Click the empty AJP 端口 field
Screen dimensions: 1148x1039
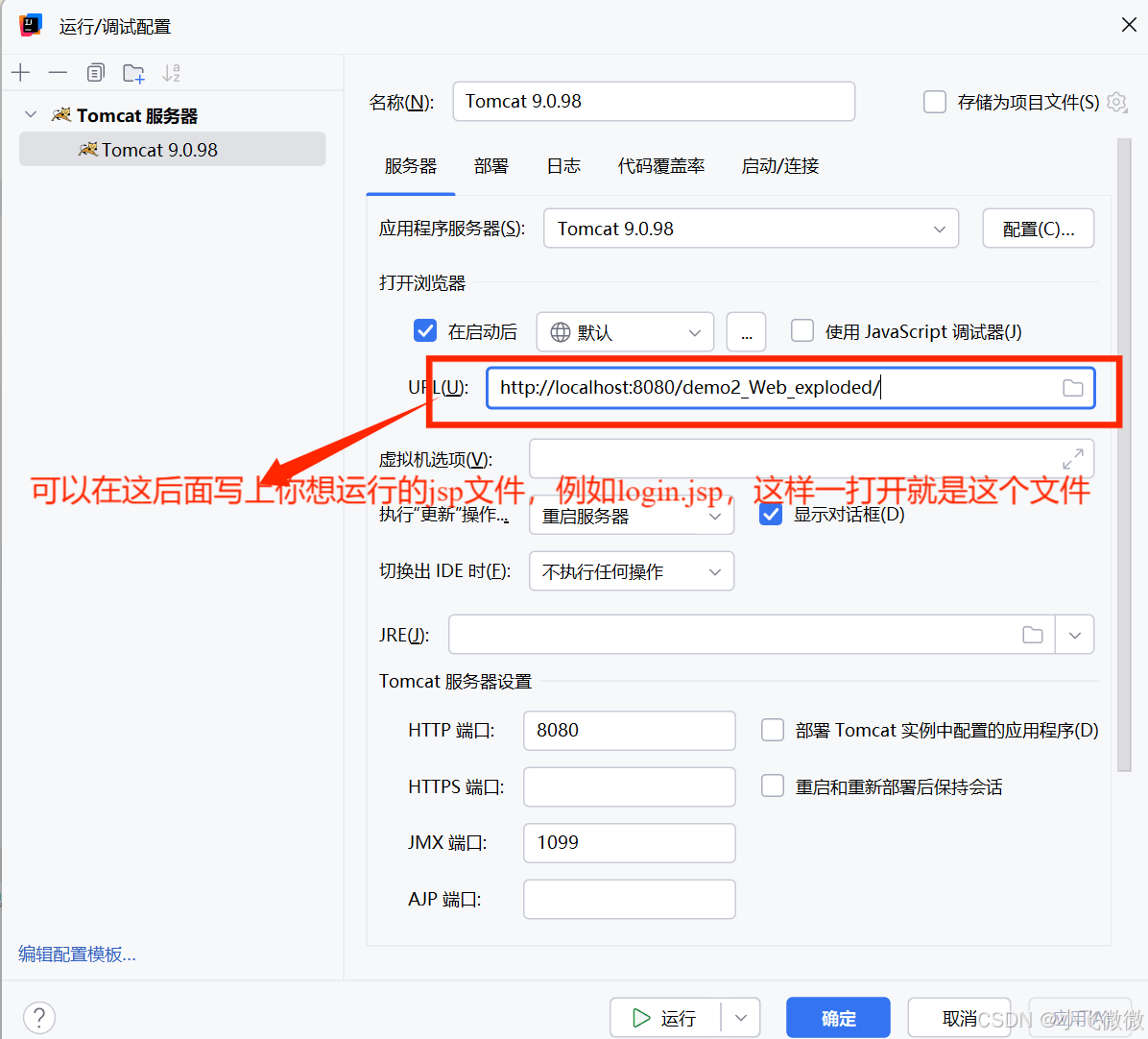coord(629,899)
